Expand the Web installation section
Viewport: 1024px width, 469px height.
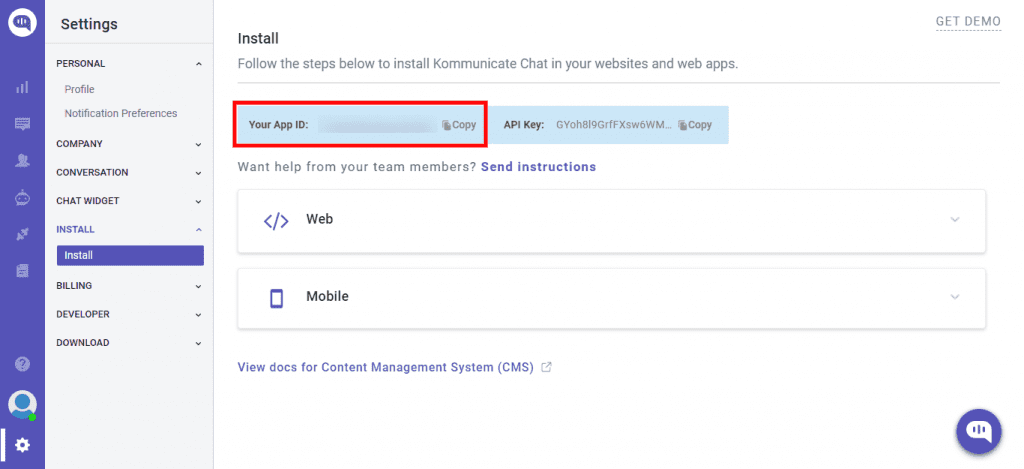click(611, 220)
